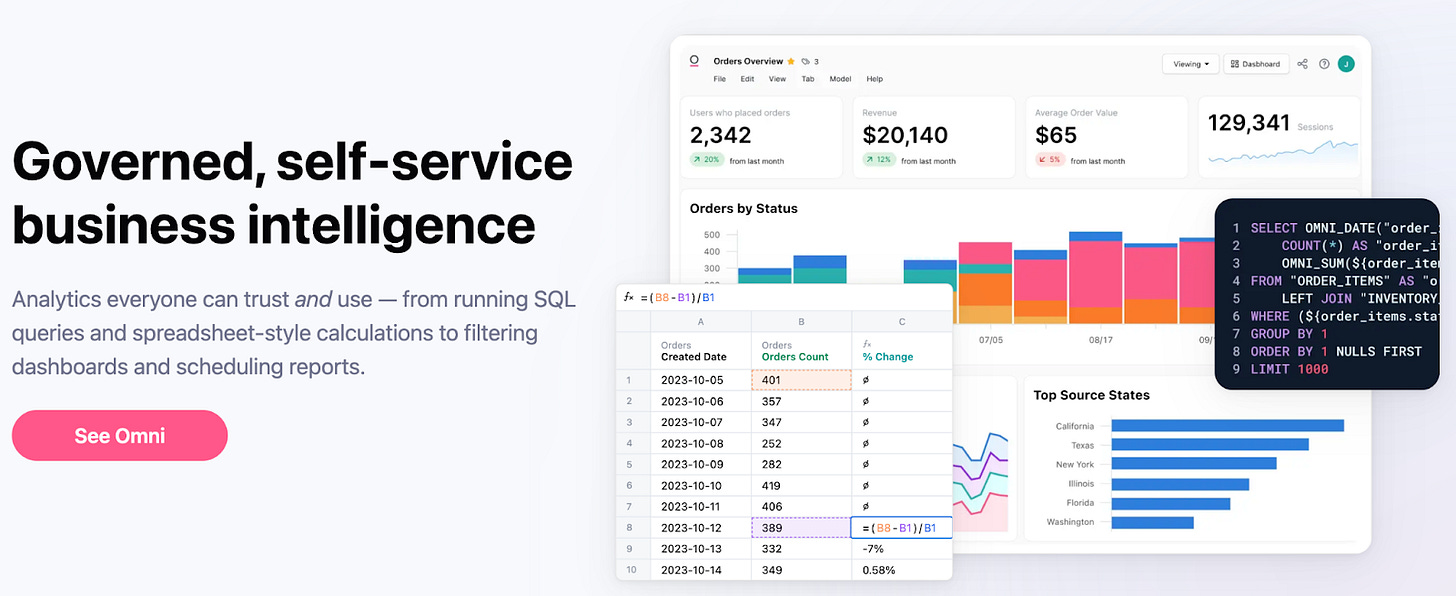Click the New York bar in Top Source States
Viewport: 1456px width, 596px height.
click(x=1194, y=464)
